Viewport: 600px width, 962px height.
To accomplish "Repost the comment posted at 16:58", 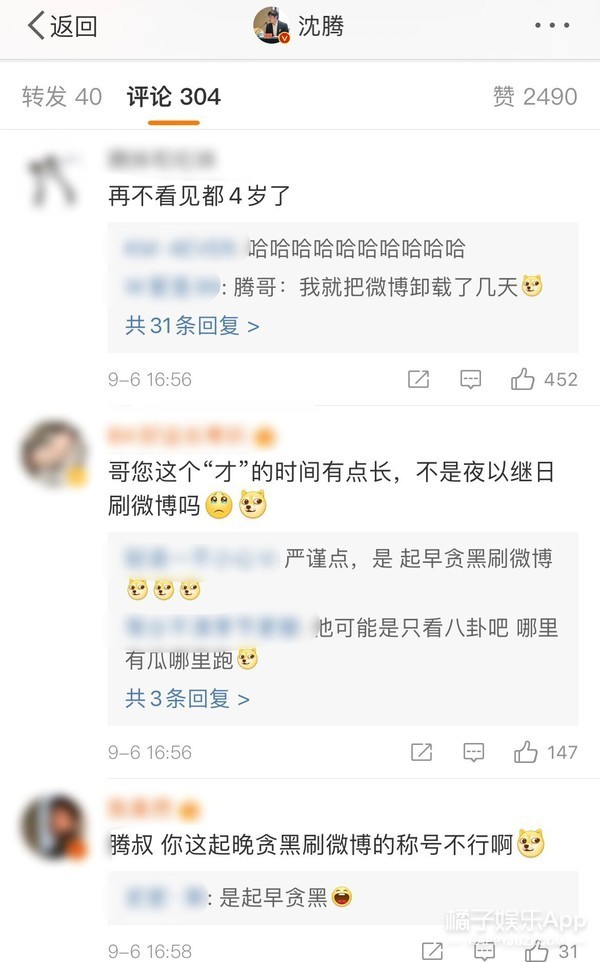I will point(433,951).
